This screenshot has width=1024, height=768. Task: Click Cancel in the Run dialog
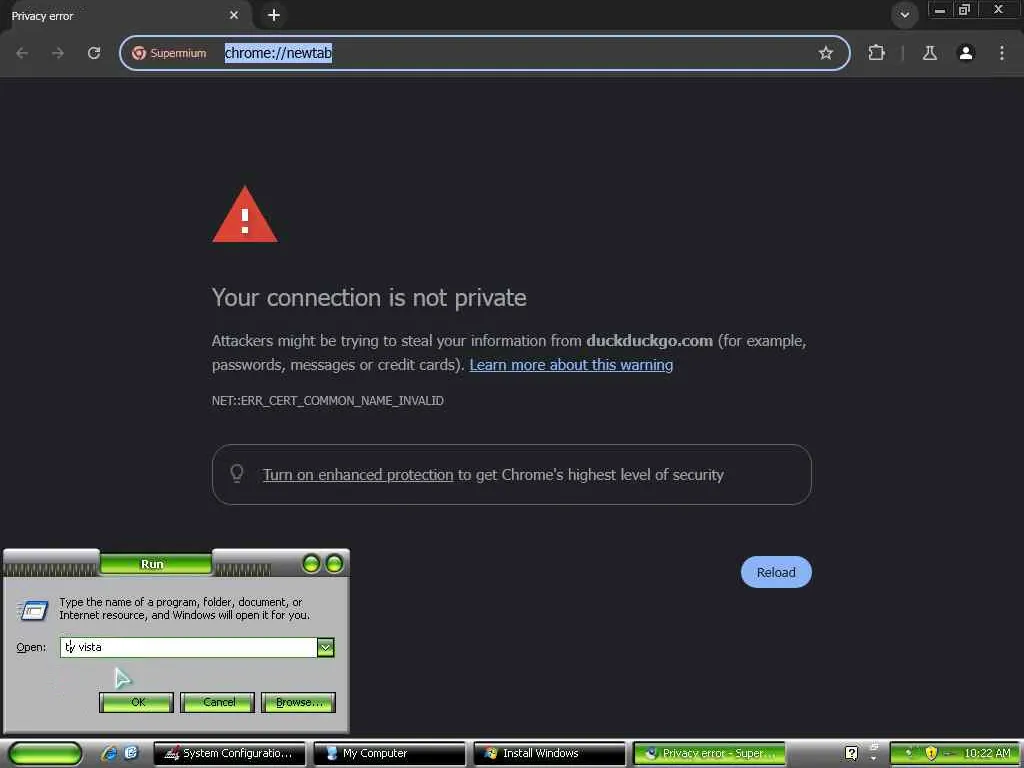coord(217,702)
